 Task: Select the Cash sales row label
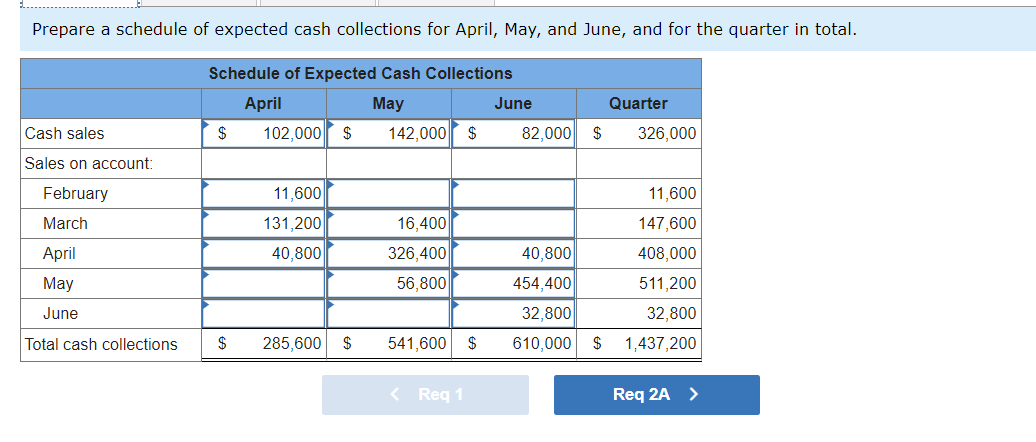64,133
